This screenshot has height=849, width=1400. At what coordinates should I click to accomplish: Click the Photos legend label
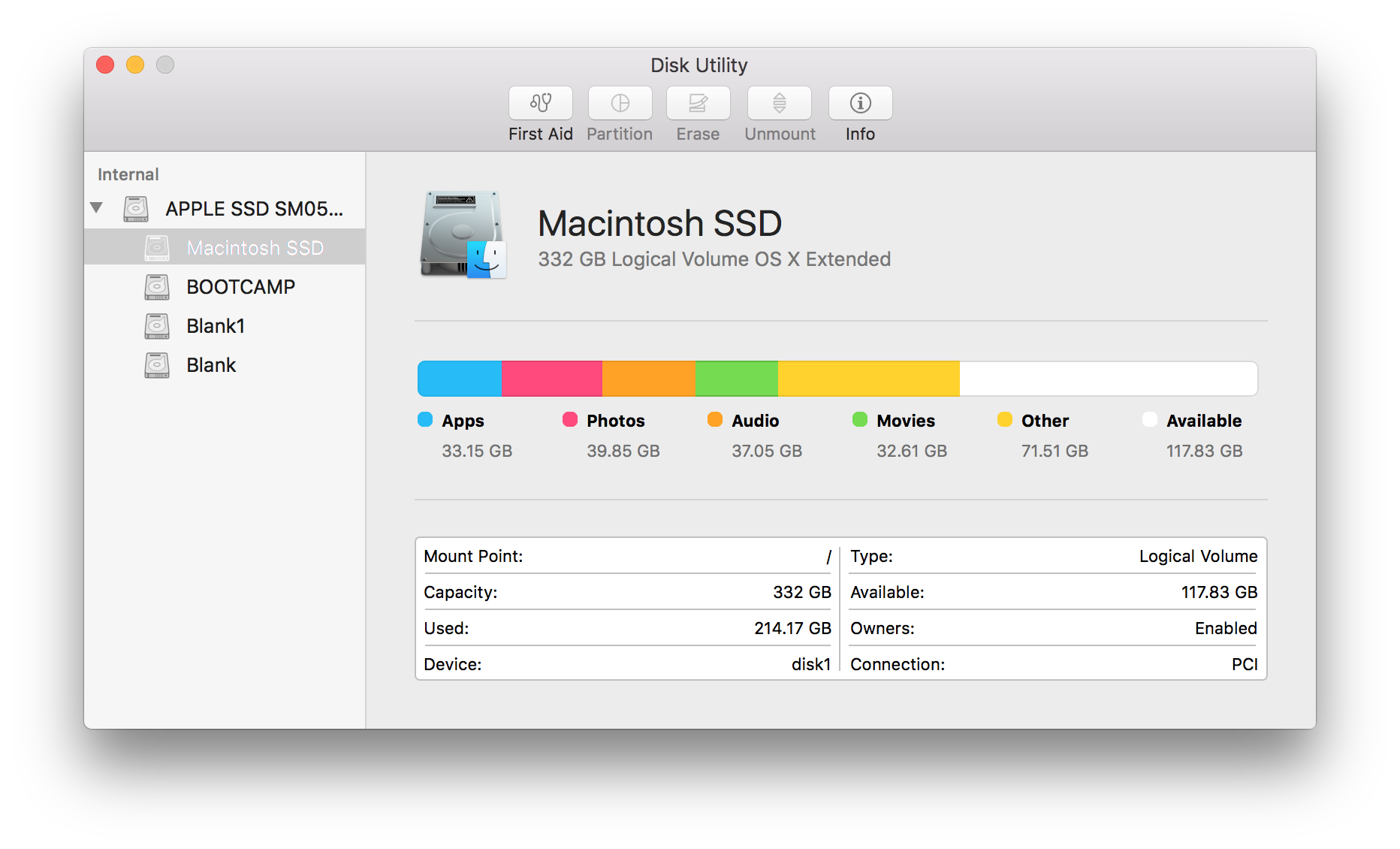click(x=616, y=421)
